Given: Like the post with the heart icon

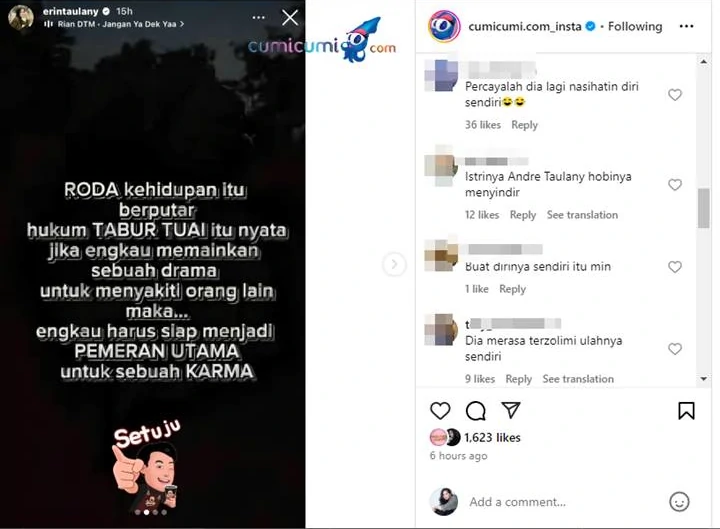Looking at the screenshot, I should pyautogui.click(x=440, y=411).
